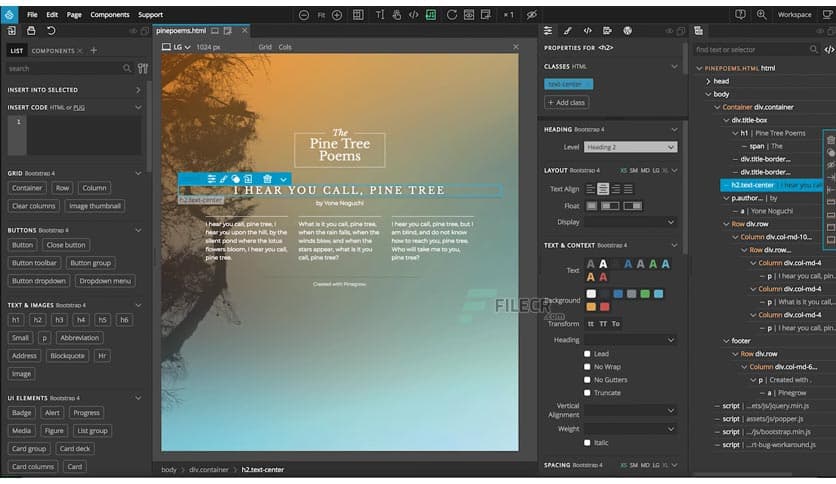Open the Page menu
The height and width of the screenshot is (484, 836).
[x=74, y=15]
